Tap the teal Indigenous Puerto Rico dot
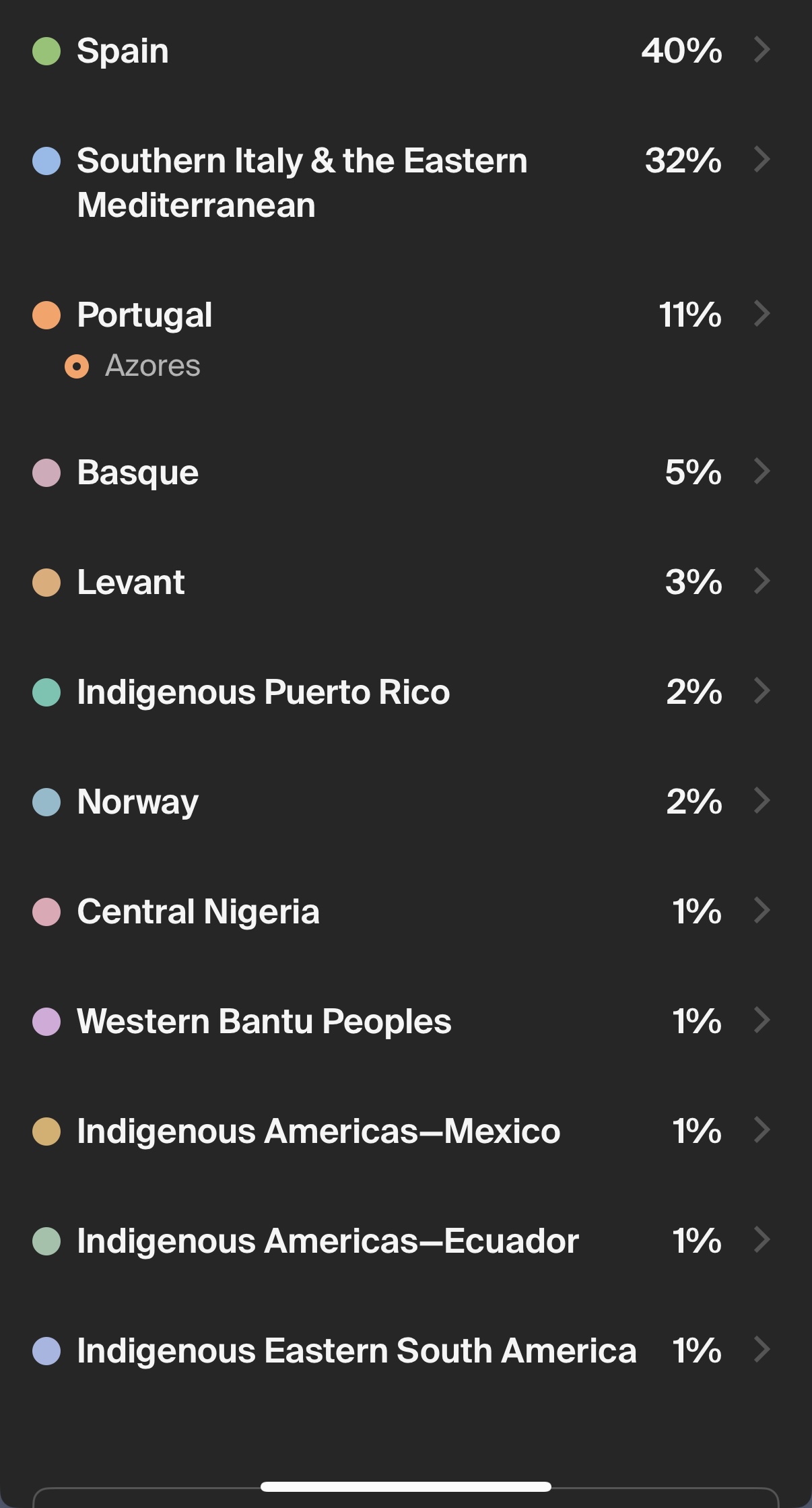 [x=46, y=692]
